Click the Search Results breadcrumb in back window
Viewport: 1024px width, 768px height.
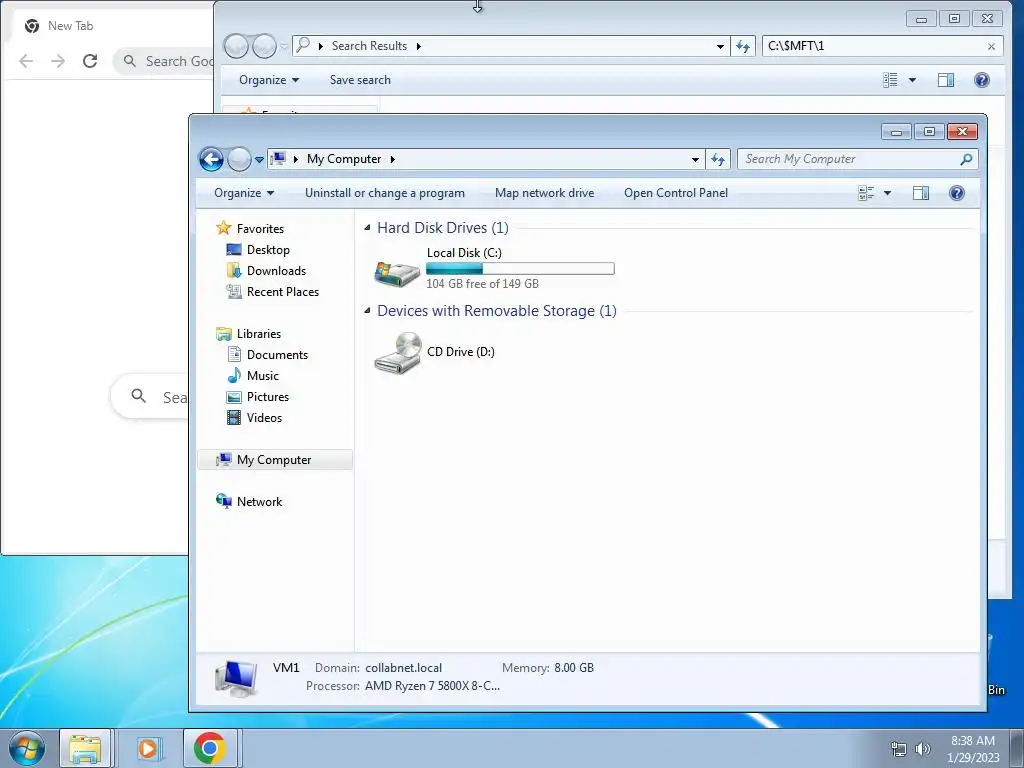tap(369, 46)
